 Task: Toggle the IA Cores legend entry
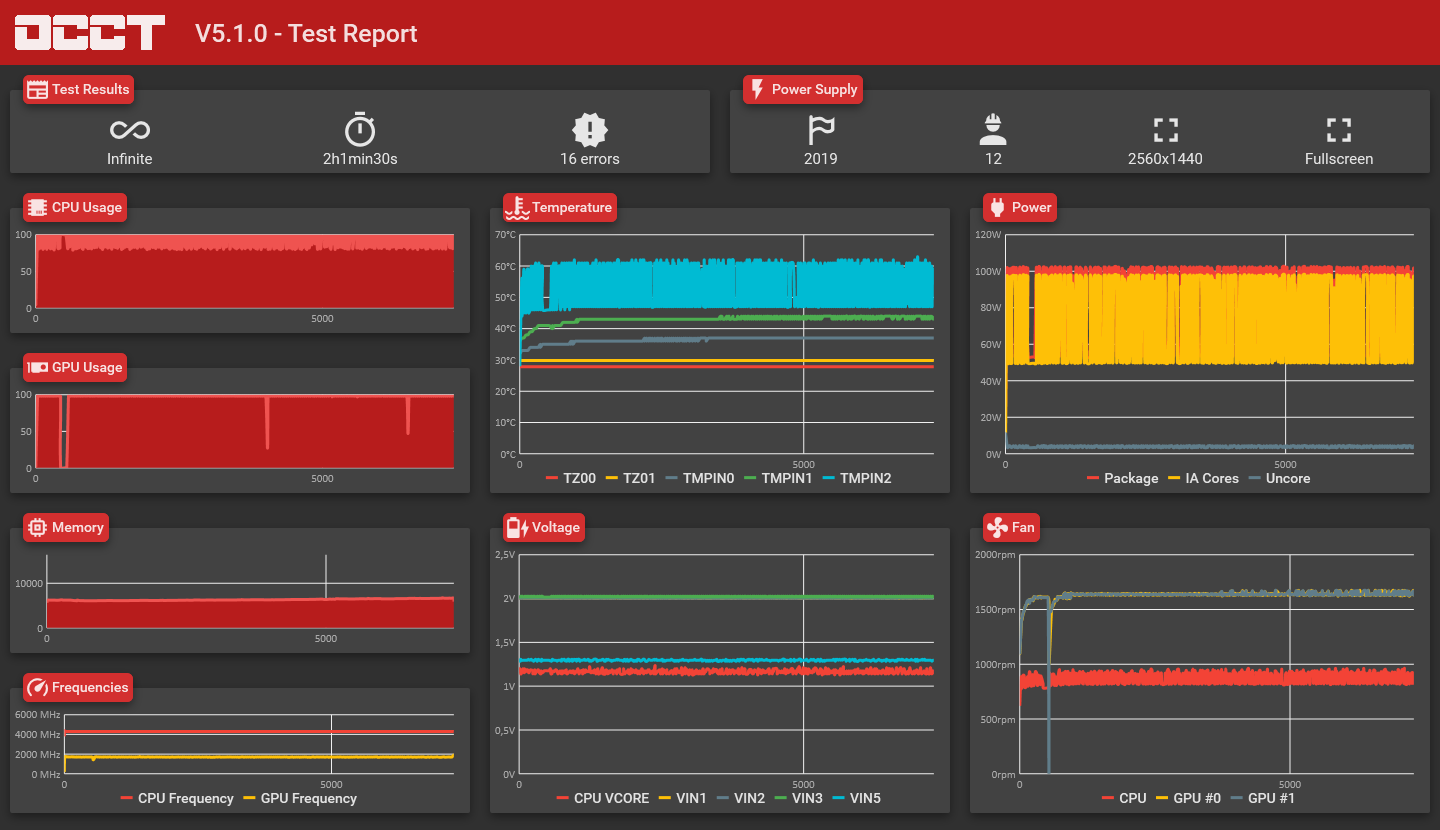(1203, 478)
